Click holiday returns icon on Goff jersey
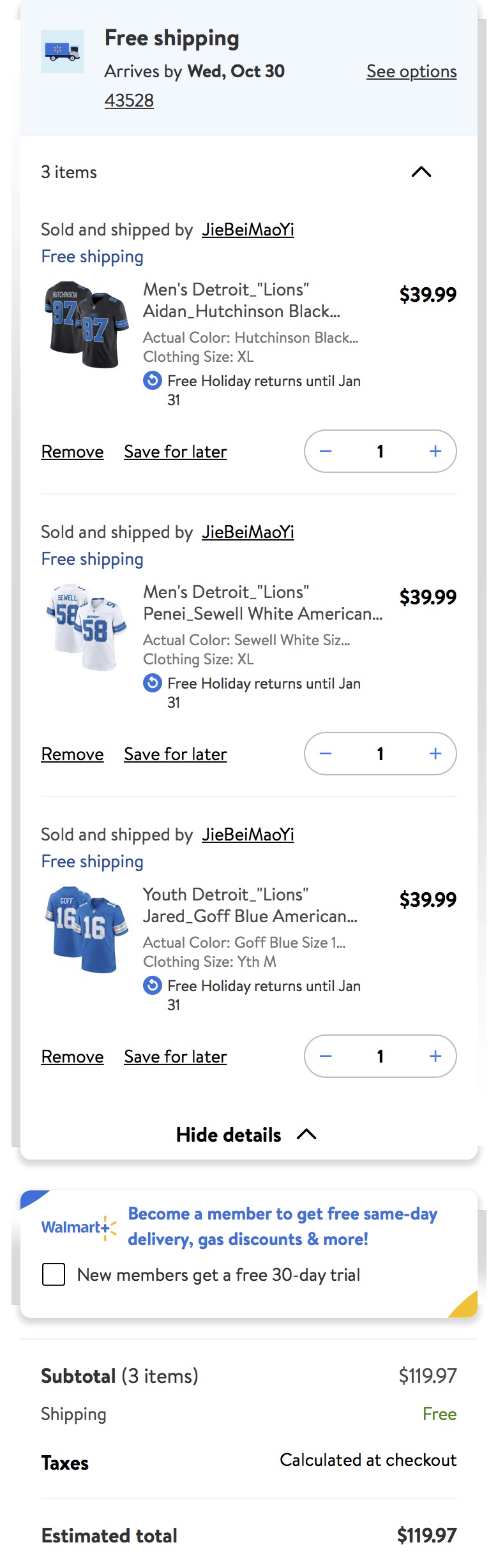This screenshot has width=498, height=1568. 152,985
